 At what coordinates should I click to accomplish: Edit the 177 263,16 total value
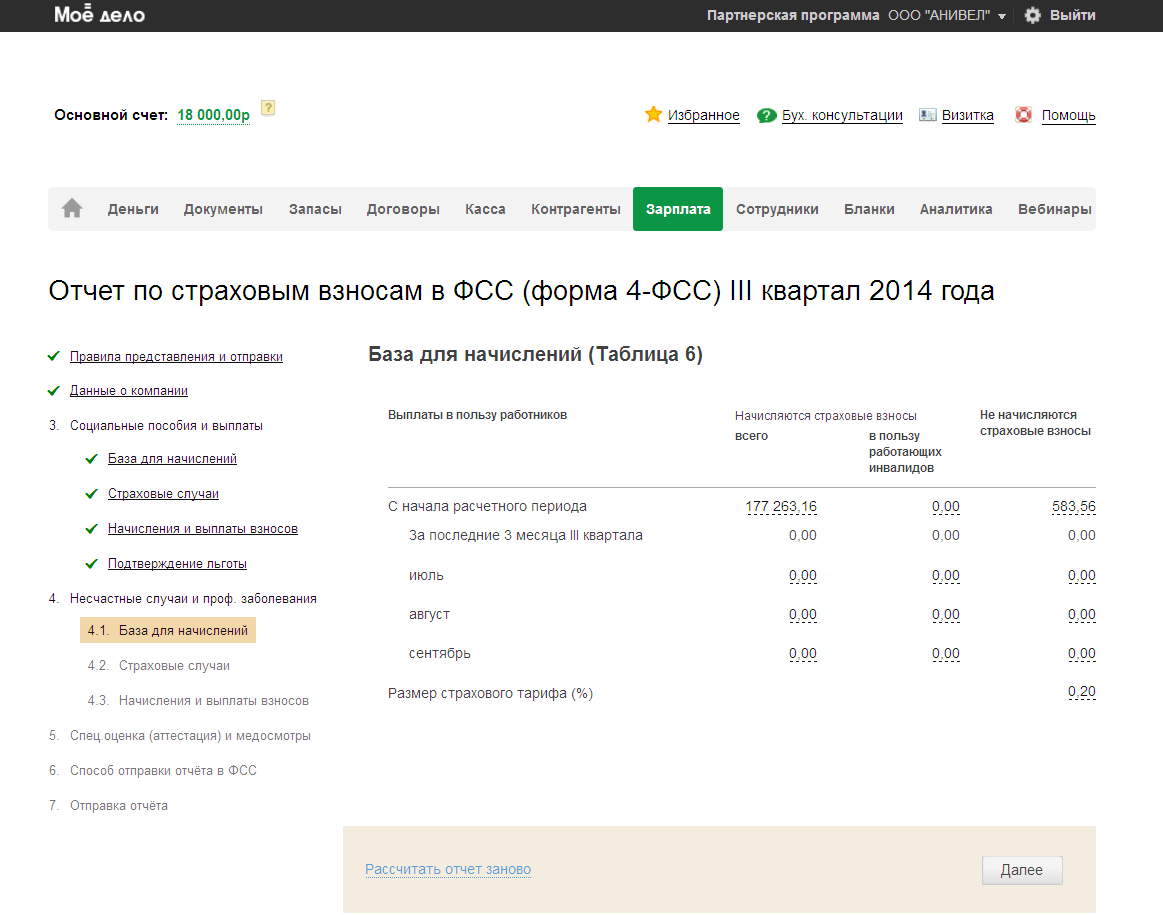coord(781,507)
